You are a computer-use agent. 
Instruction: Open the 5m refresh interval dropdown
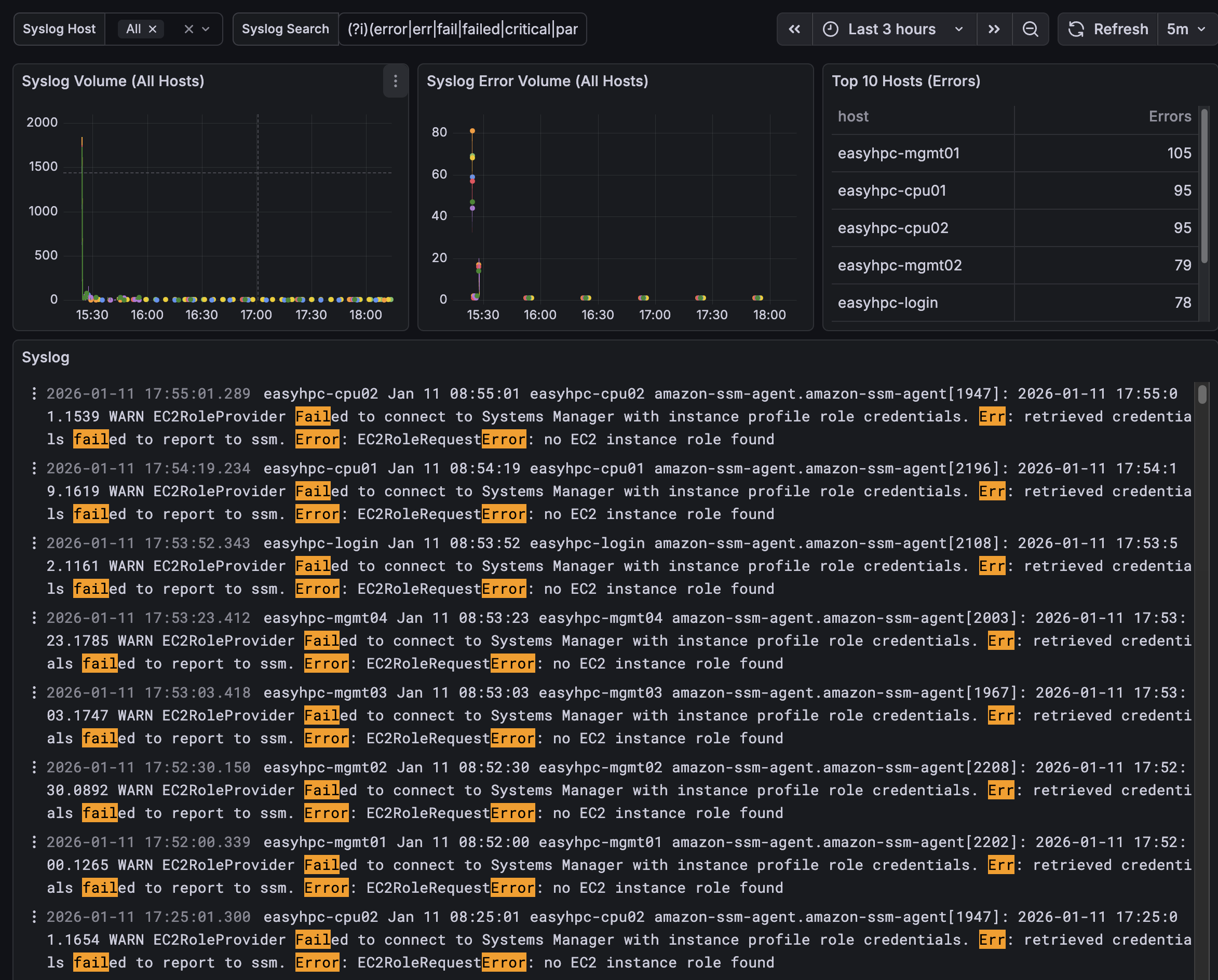tap(1186, 30)
